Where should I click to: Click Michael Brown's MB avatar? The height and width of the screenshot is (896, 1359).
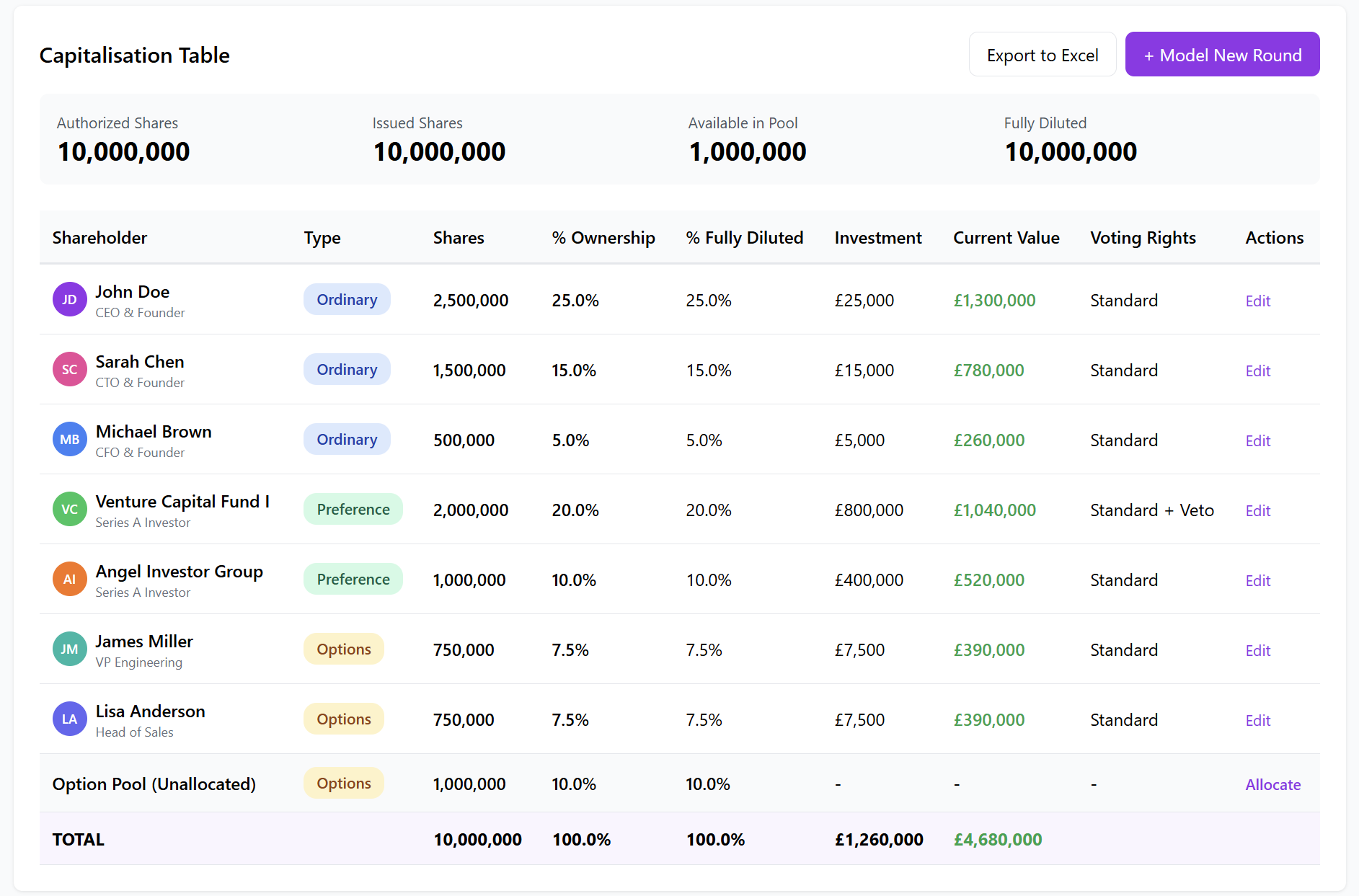tap(69, 440)
